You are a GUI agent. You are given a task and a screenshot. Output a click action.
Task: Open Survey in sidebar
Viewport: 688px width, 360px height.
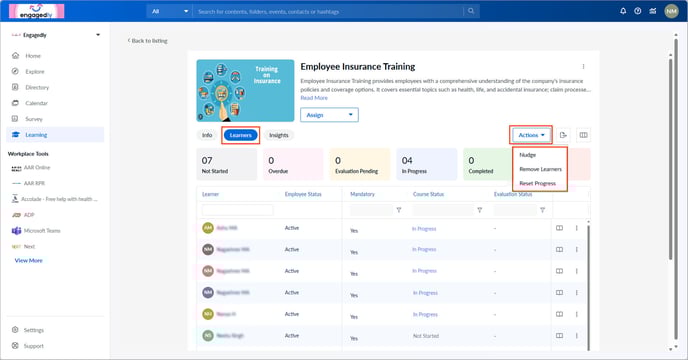click(x=34, y=119)
